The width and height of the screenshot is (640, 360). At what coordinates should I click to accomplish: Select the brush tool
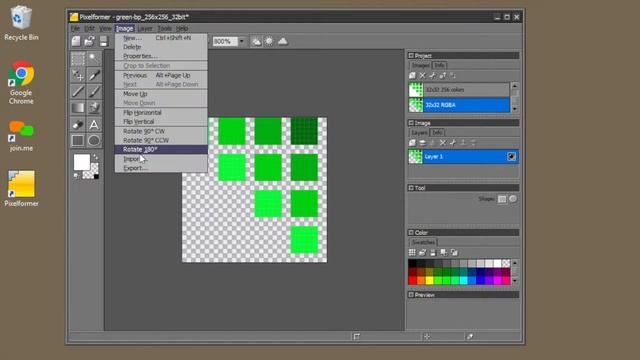[94, 91]
